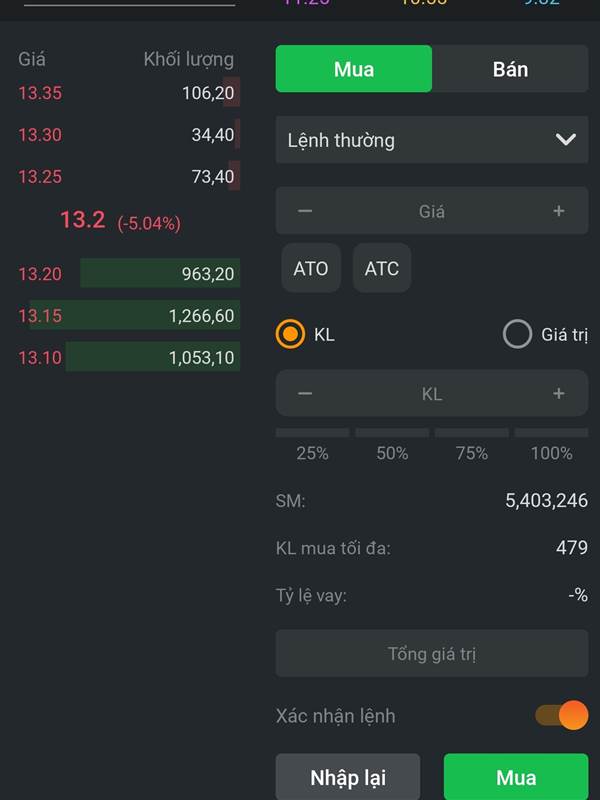Decrease quantity with KL minus icon

(305, 394)
